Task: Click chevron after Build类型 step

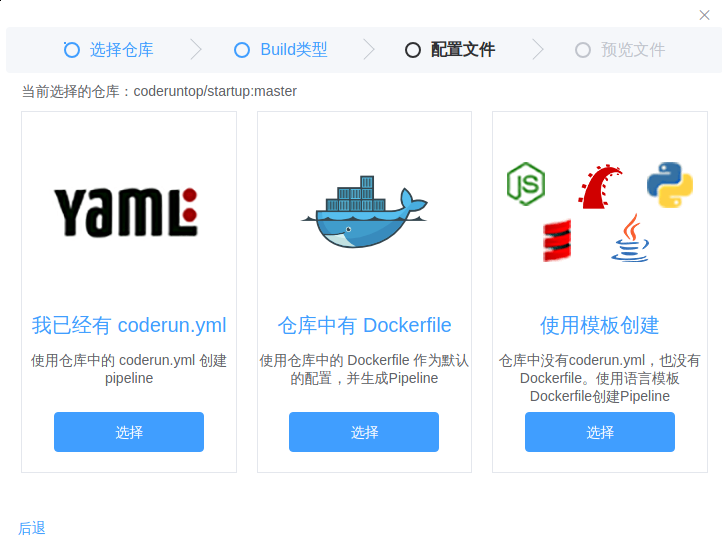Action: tap(369, 50)
